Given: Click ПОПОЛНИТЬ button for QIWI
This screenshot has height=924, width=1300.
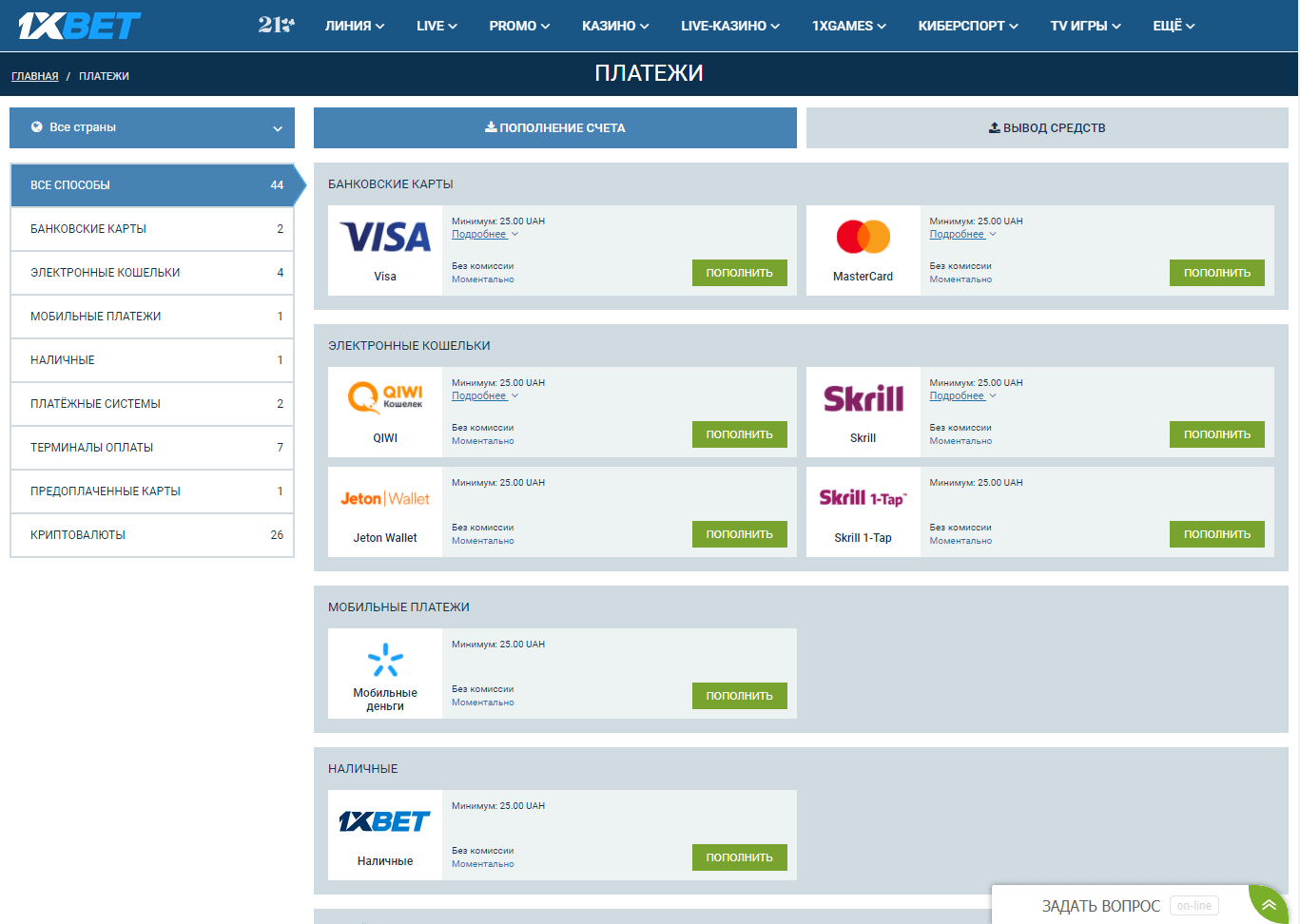Looking at the screenshot, I should 740,434.
